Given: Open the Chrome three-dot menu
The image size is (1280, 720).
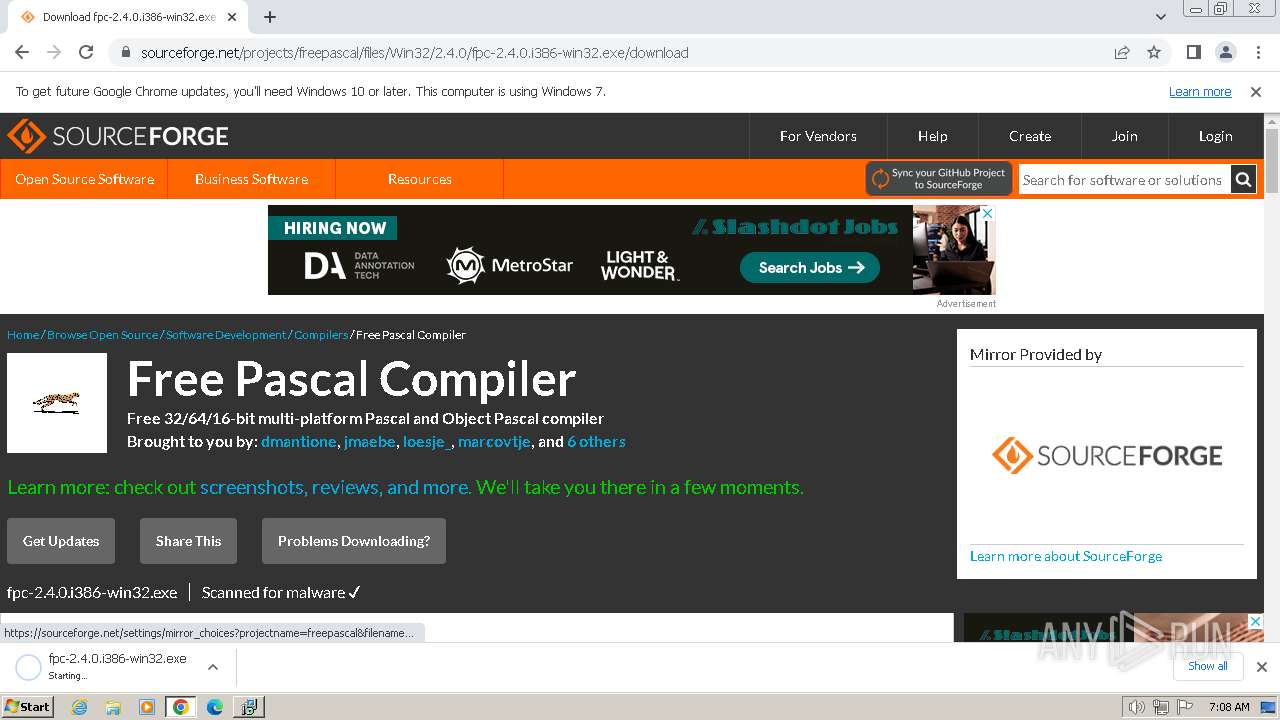Looking at the screenshot, I should [x=1258, y=52].
